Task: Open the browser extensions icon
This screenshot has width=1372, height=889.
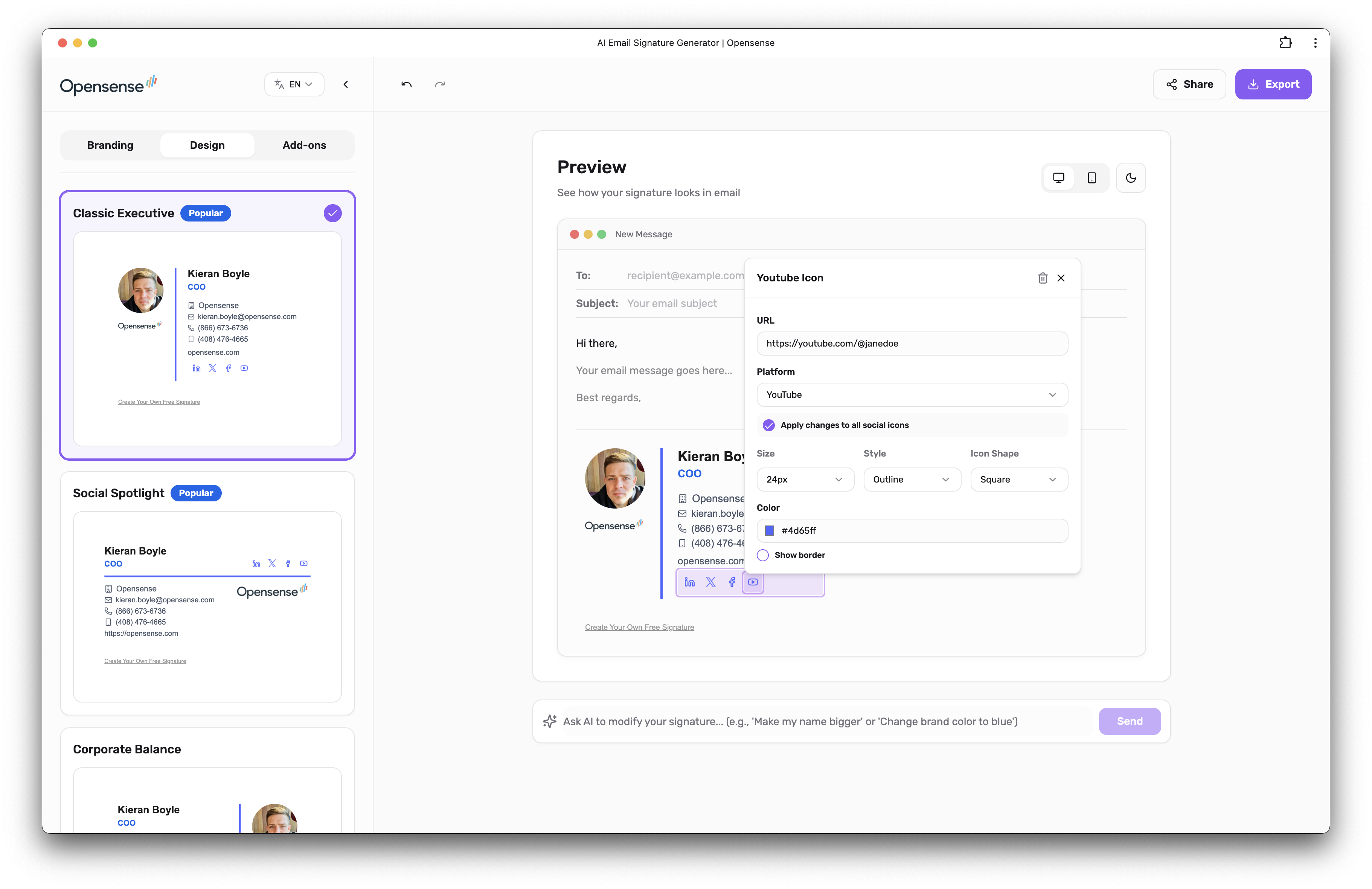Action: point(1285,42)
